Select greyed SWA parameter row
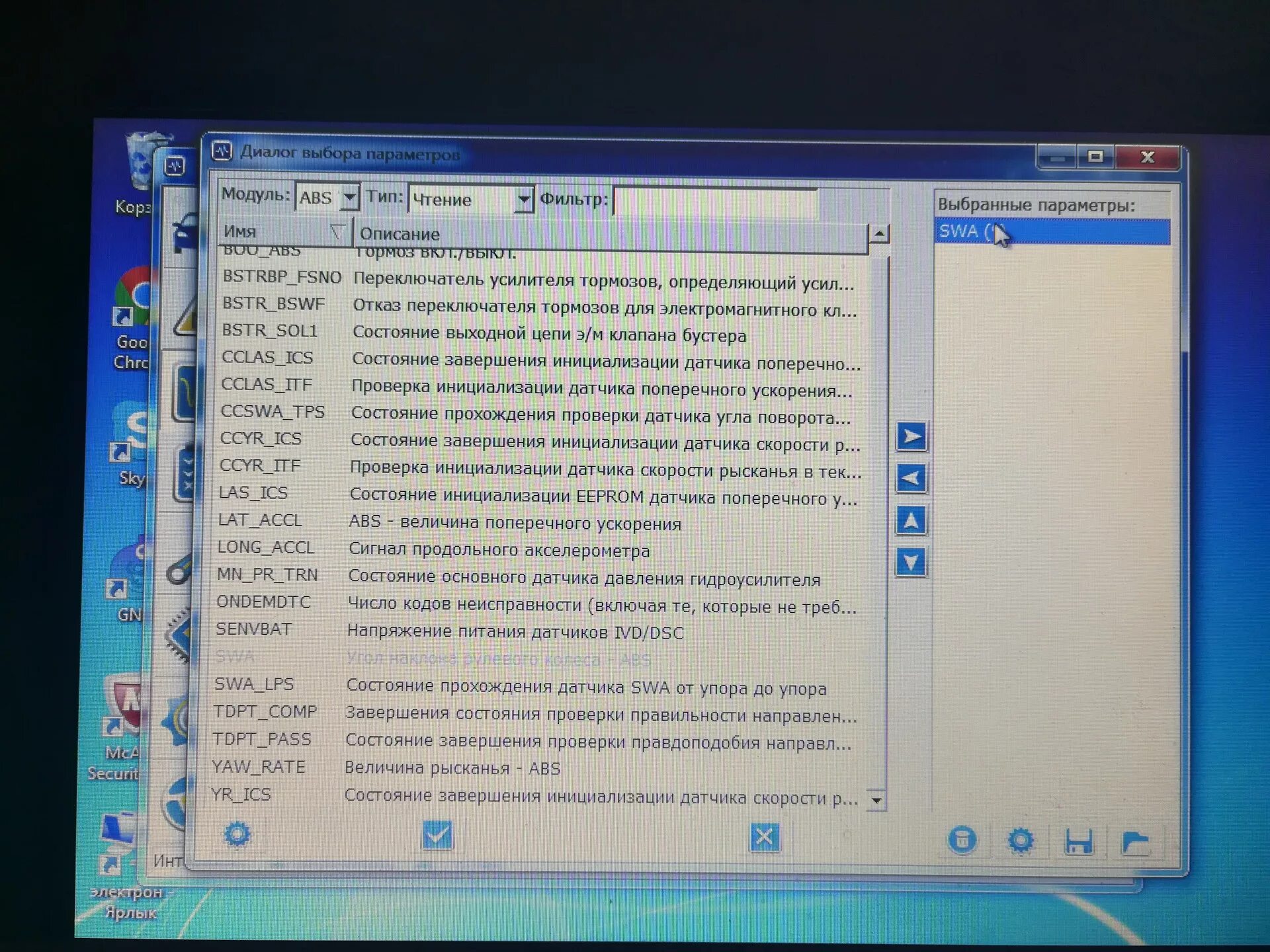This screenshot has height=952, width=1270. click(x=536, y=658)
